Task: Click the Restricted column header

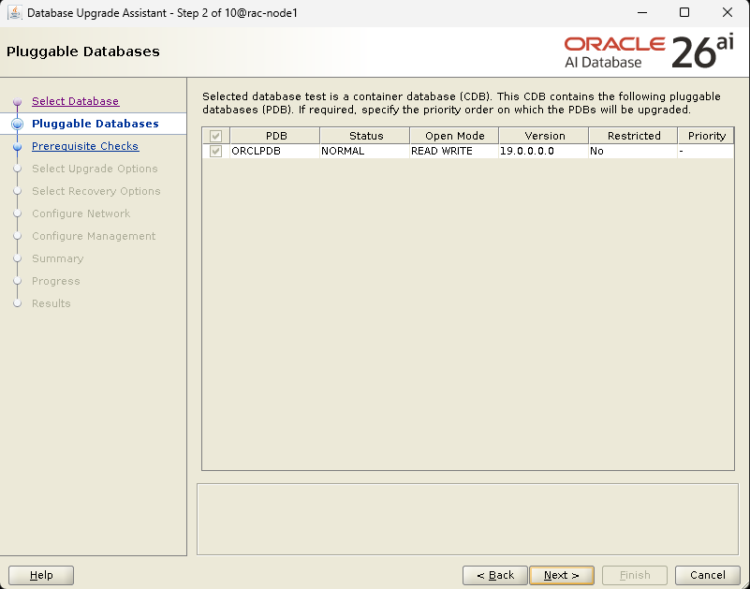Action: 633,136
